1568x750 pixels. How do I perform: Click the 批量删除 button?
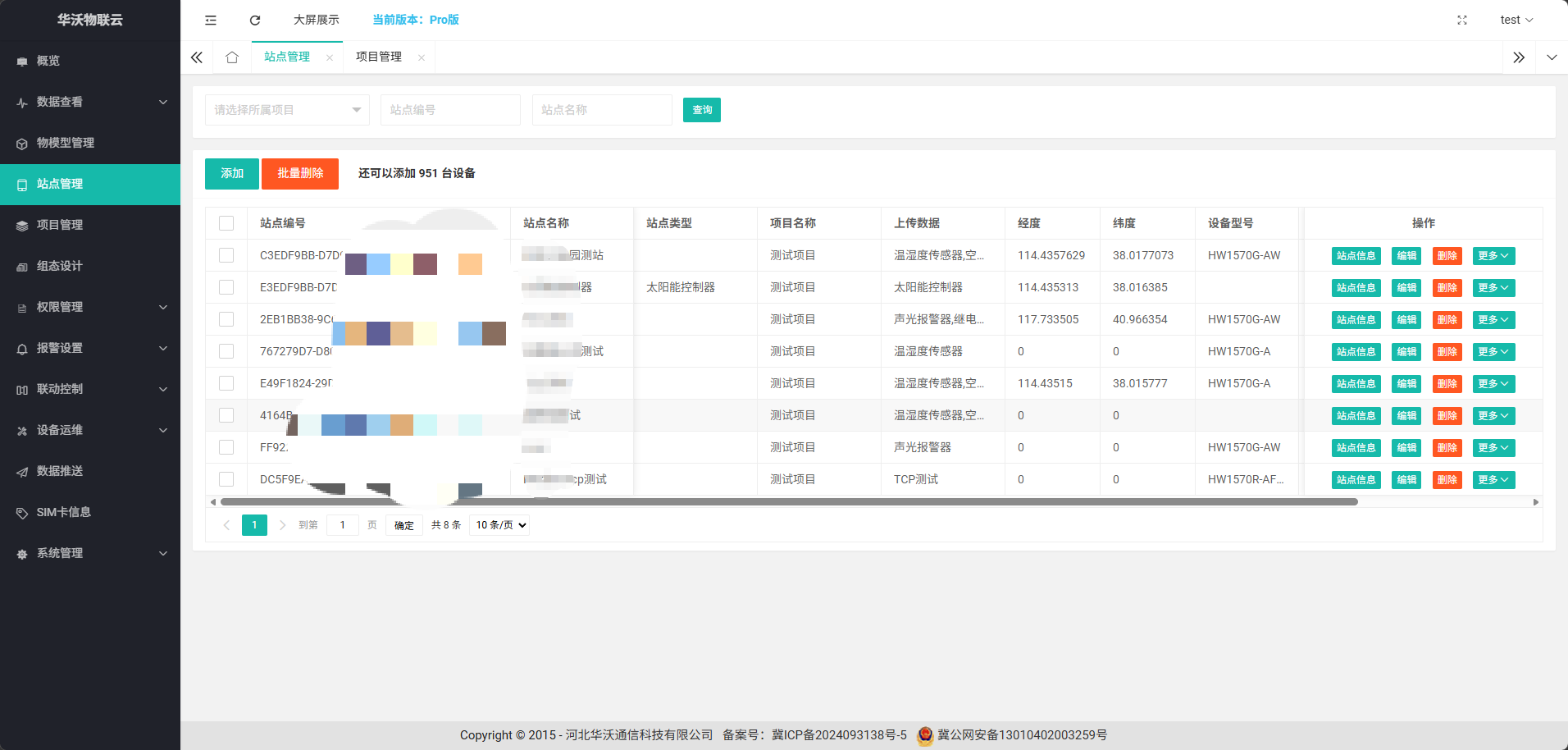point(300,173)
